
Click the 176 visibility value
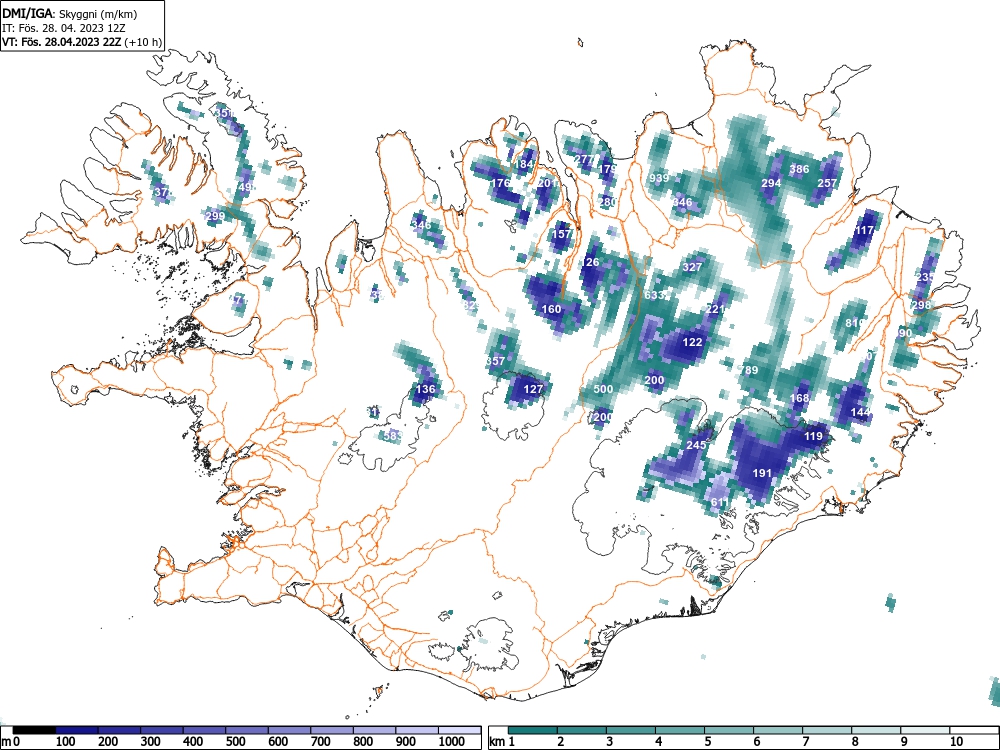(501, 183)
